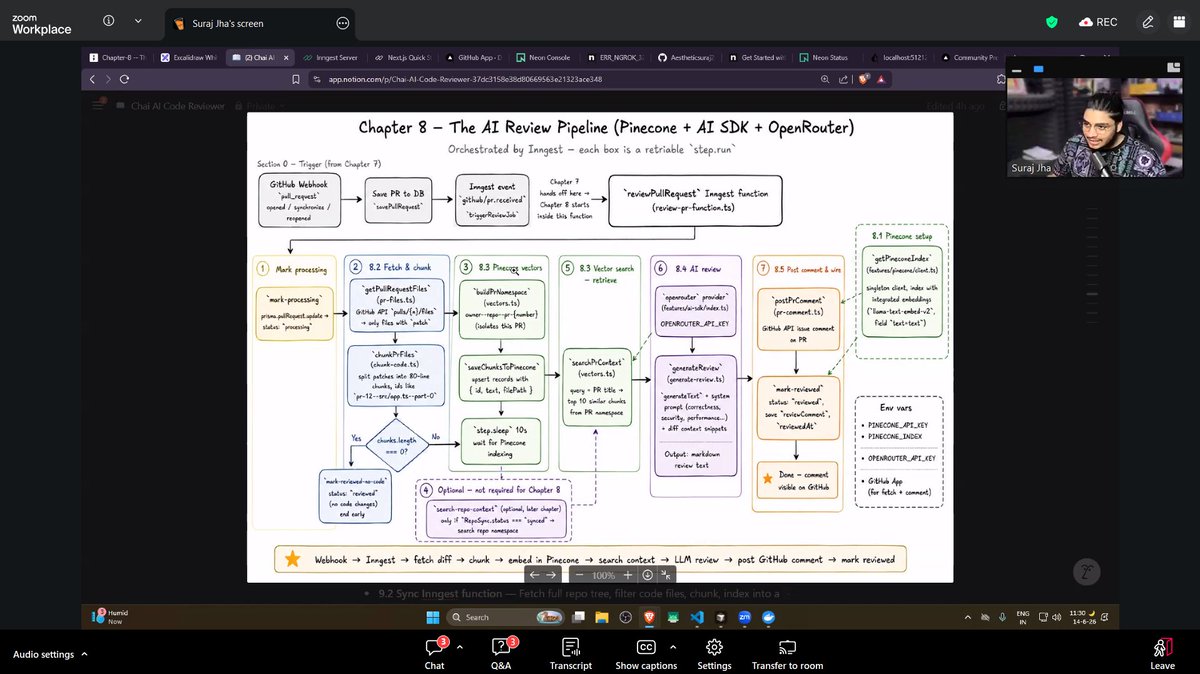This screenshot has height=674, width=1200.
Task: Switch to the Next.js Quick Start tab
Action: point(402,58)
